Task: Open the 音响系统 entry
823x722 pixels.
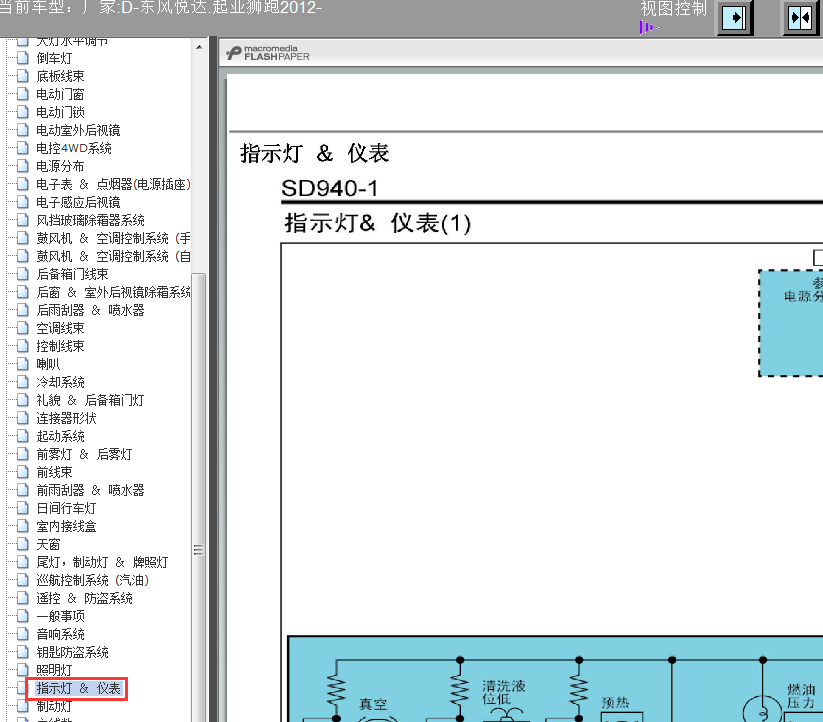Action: point(60,634)
